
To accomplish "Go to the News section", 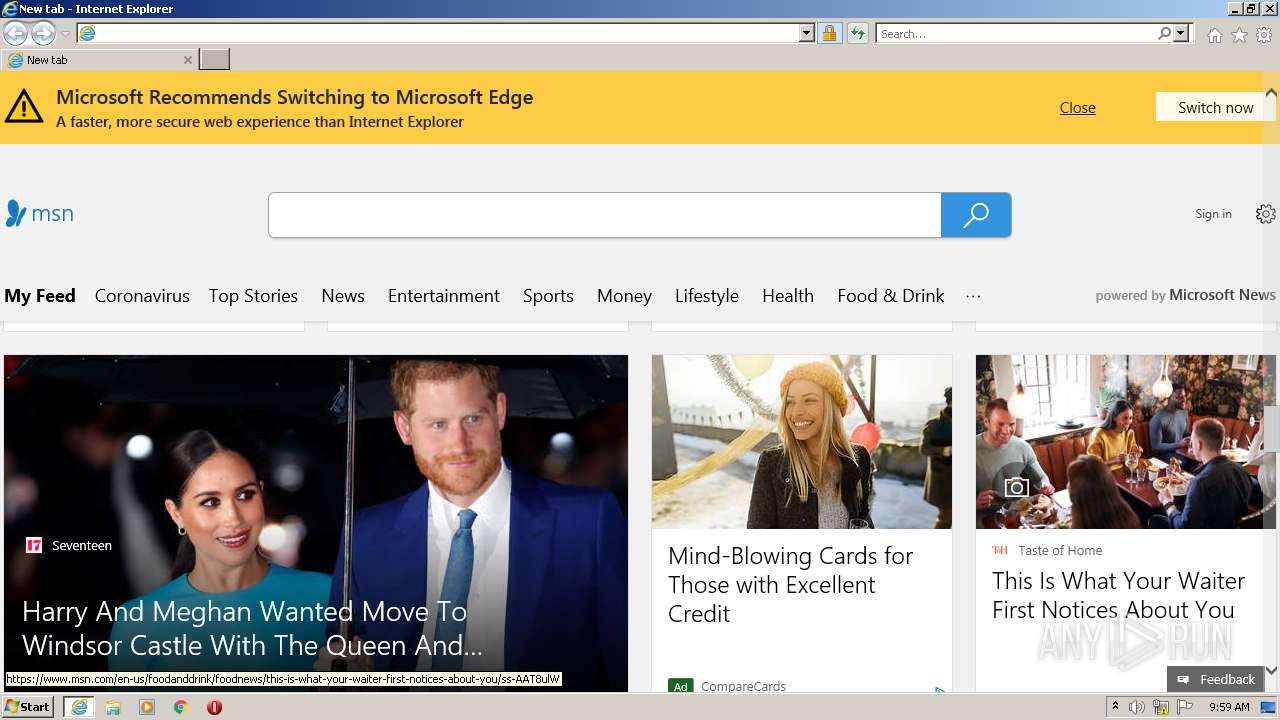I will point(343,296).
